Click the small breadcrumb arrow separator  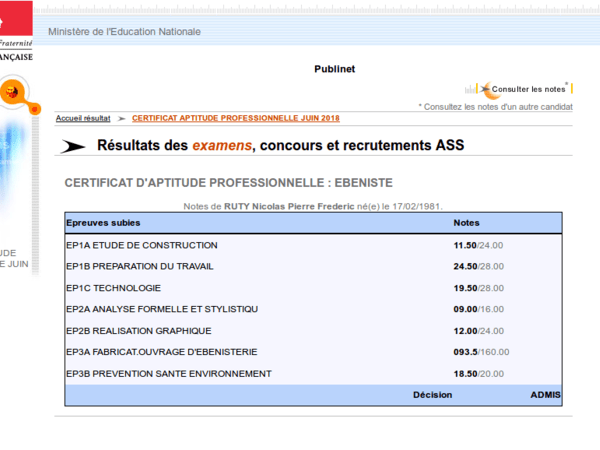[121, 118]
